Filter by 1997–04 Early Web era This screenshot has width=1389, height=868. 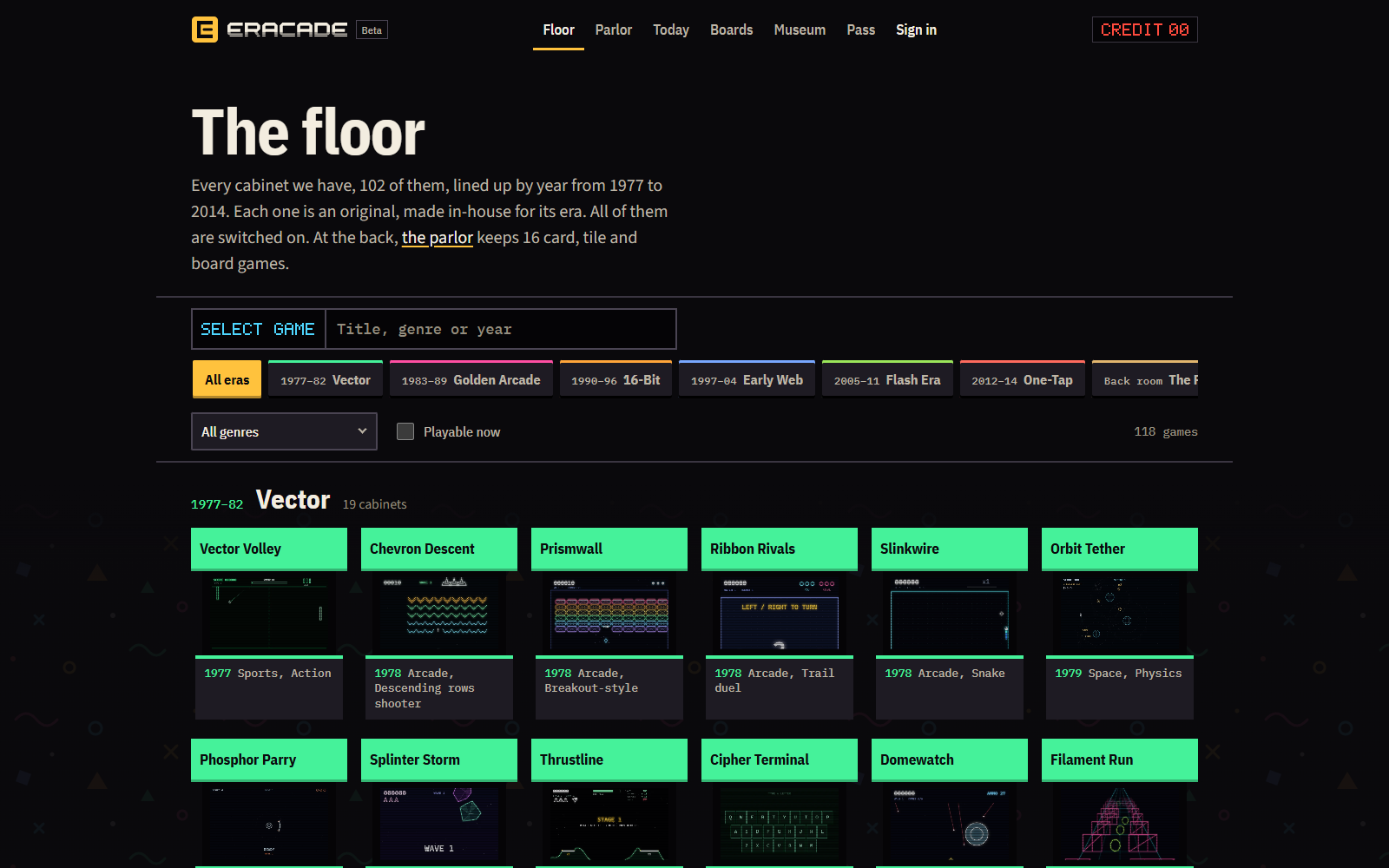[747, 379]
